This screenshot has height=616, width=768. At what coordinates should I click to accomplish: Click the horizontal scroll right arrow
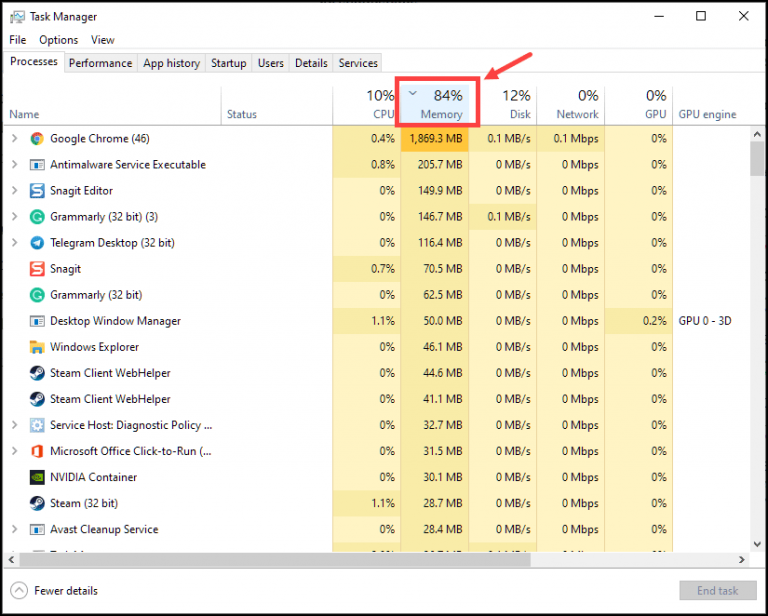click(742, 559)
